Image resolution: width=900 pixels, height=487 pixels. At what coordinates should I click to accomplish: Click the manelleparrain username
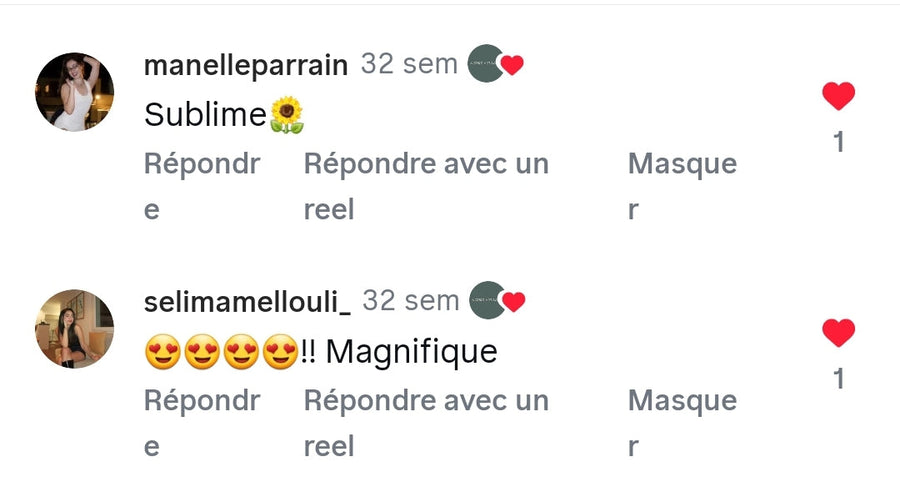tap(246, 65)
